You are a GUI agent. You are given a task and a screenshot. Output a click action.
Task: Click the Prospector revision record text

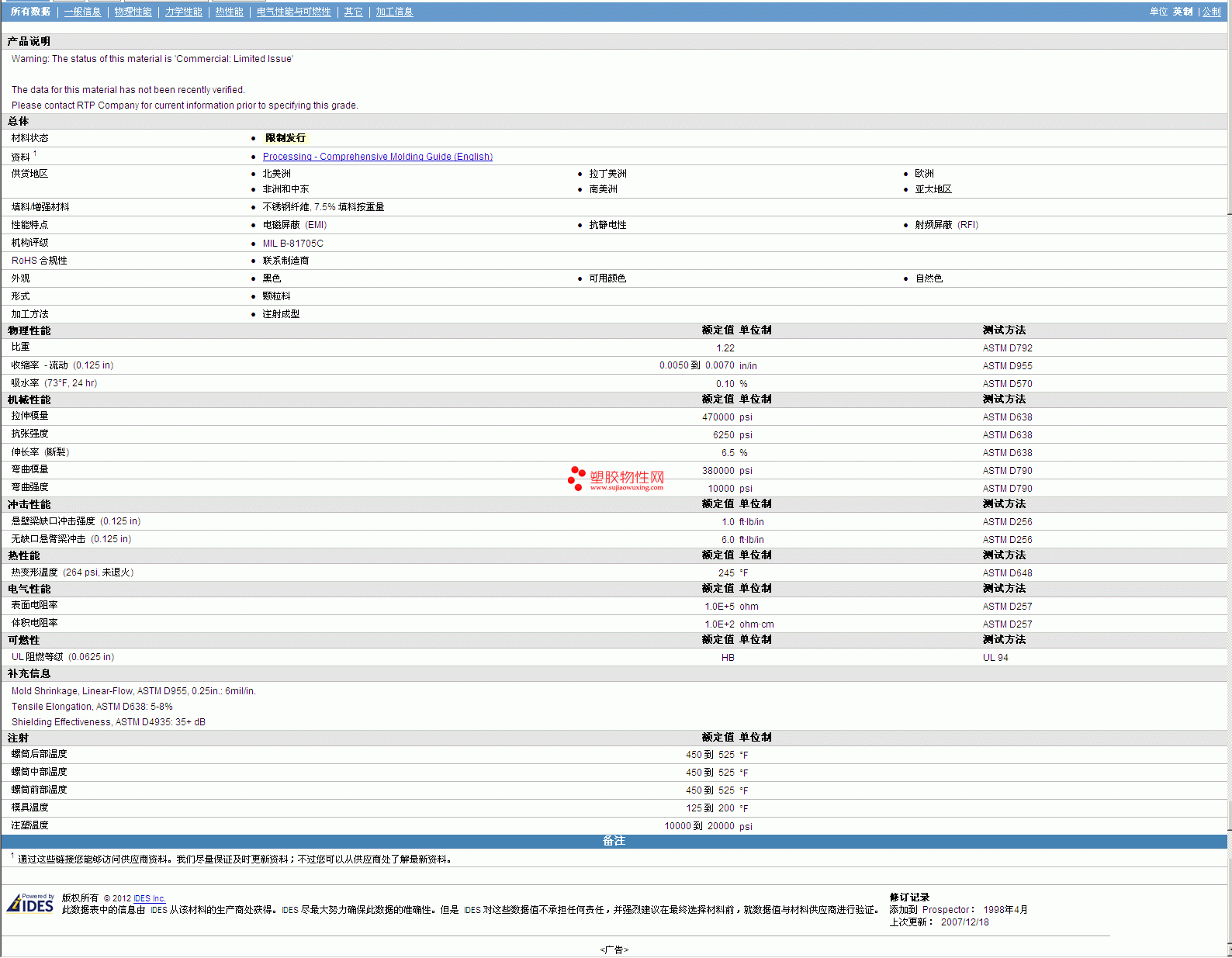point(958,910)
